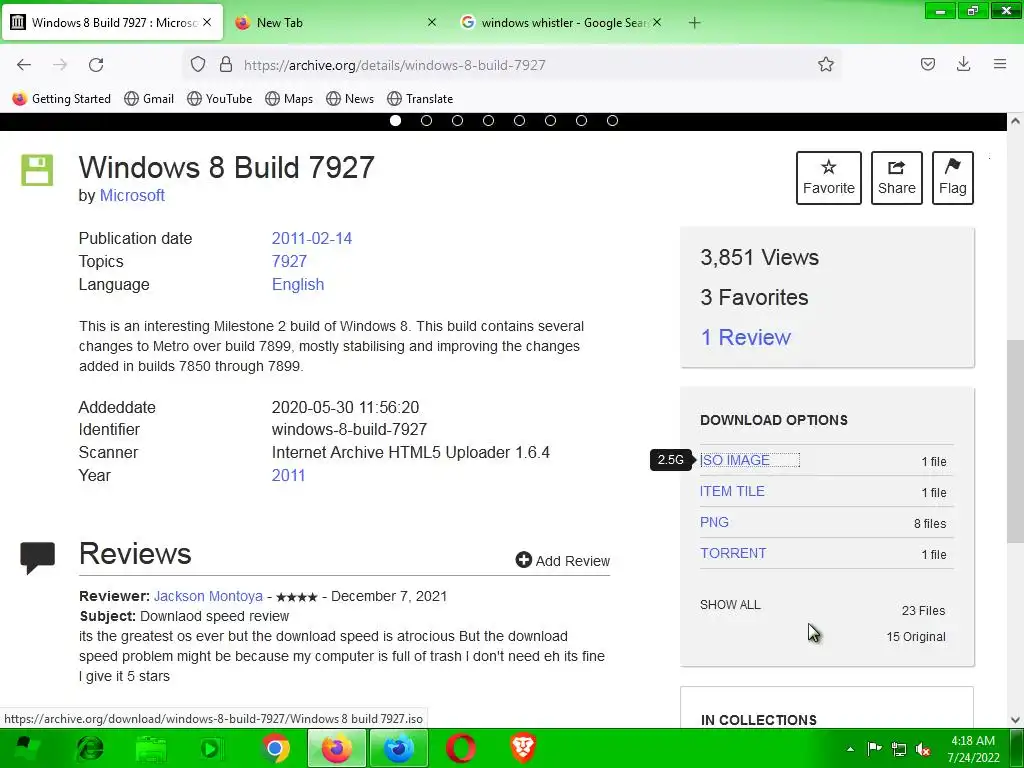Close the windows whistler Google tab
Screen dimensions: 1024x768
657,22
